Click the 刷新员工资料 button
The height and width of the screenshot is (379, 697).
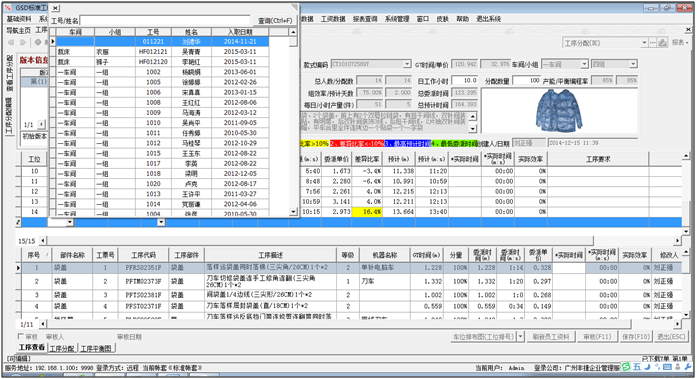(x=551, y=337)
